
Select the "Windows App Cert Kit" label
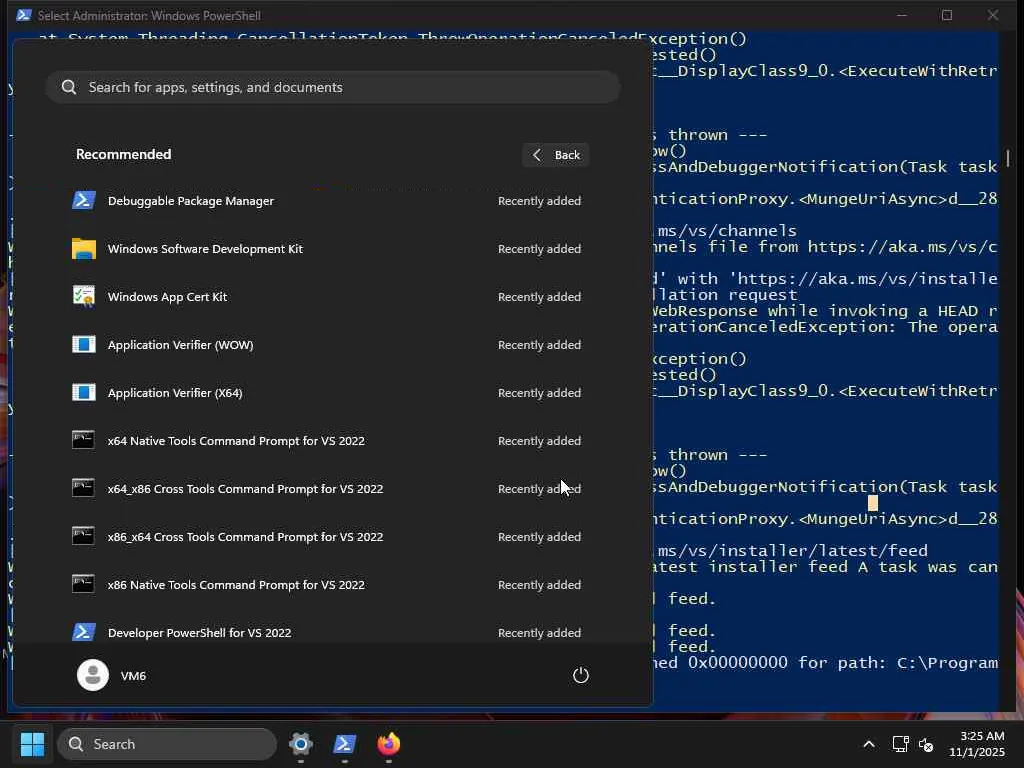(167, 296)
